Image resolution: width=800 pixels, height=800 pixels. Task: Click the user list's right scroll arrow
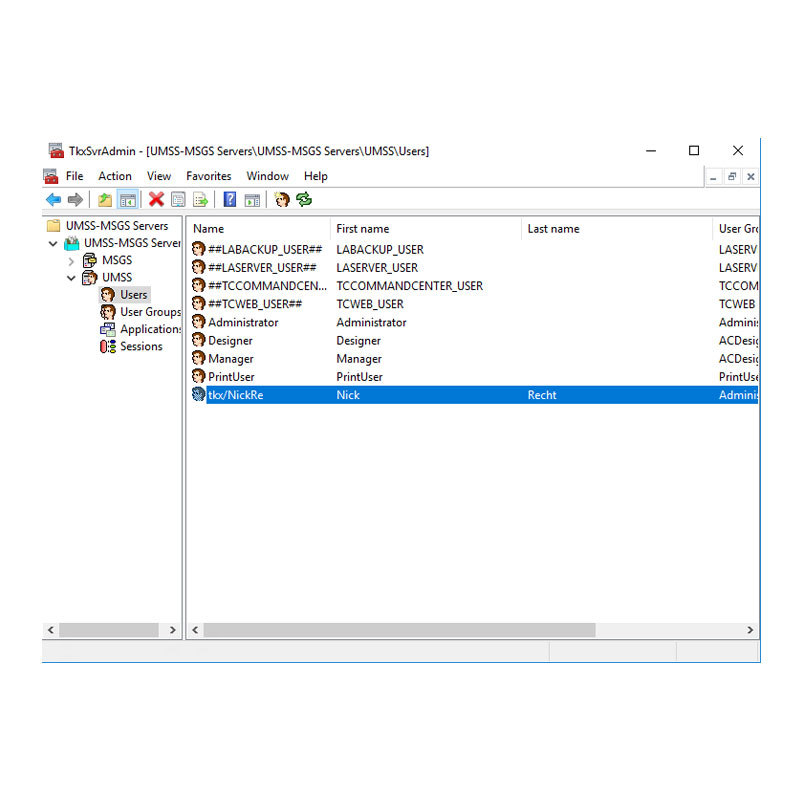click(x=750, y=630)
